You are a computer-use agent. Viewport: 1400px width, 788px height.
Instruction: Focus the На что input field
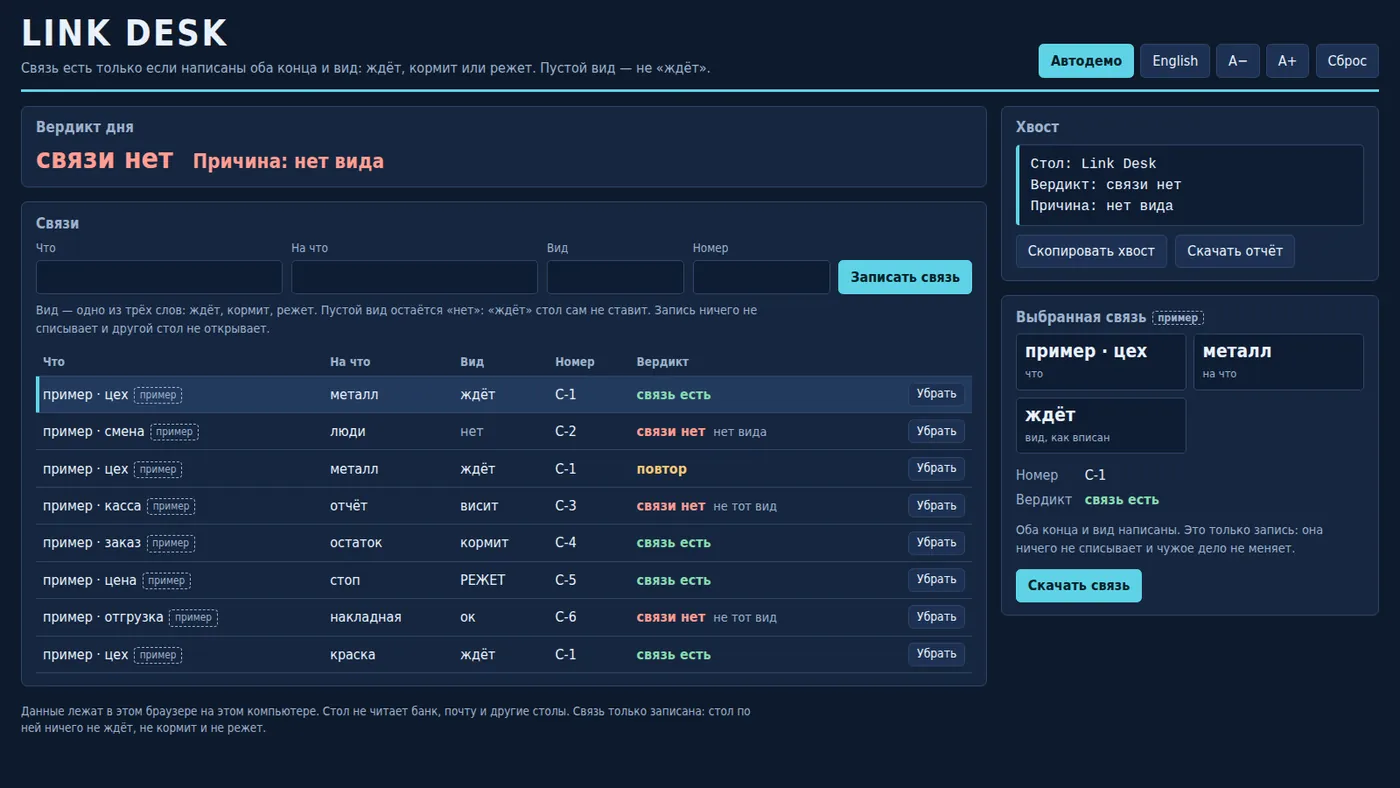tap(414, 277)
